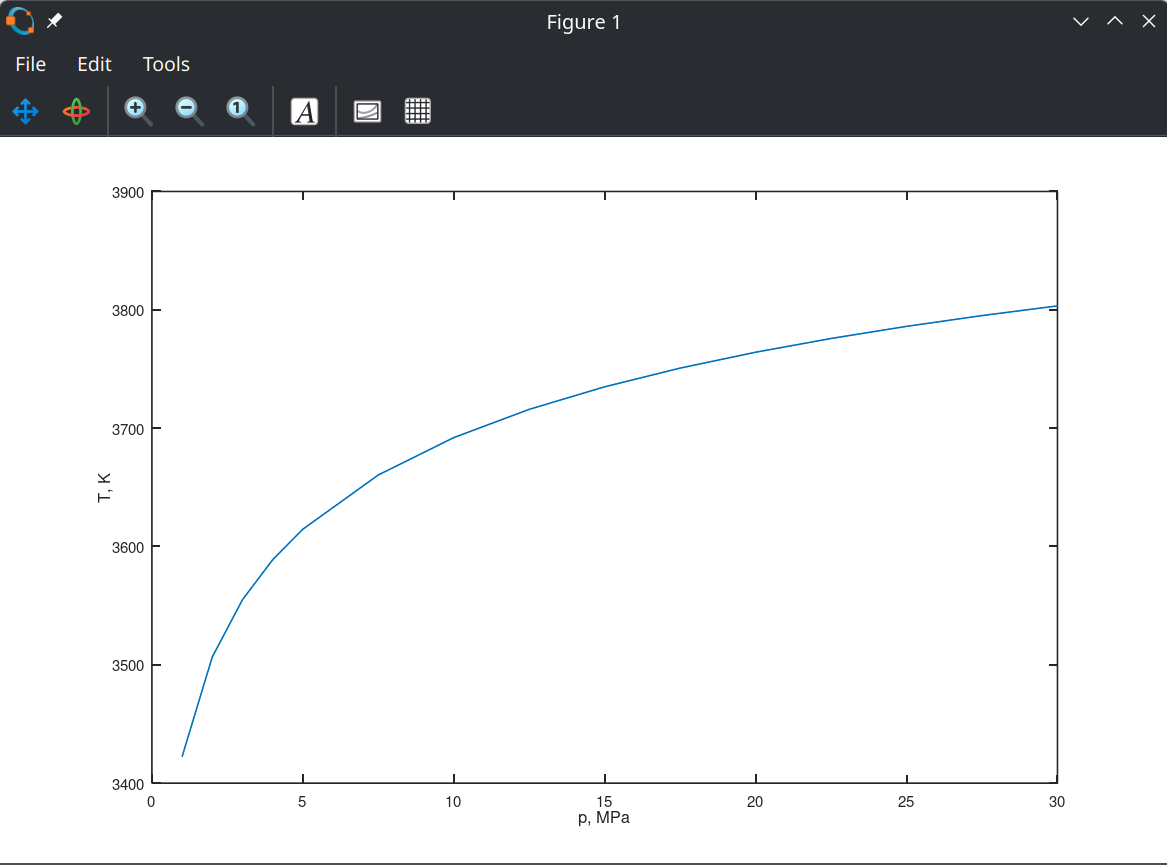This screenshot has height=865, width=1167.
Task: Open the Tools menu
Action: pyautogui.click(x=165, y=64)
